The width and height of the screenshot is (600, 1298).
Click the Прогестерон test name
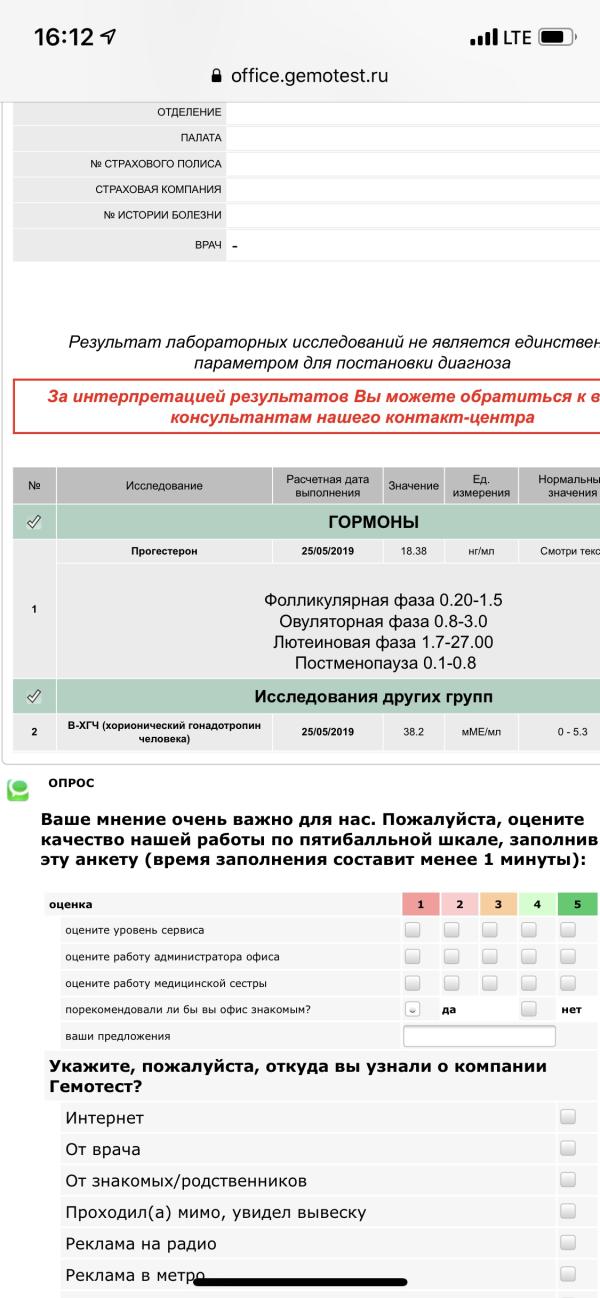164,551
